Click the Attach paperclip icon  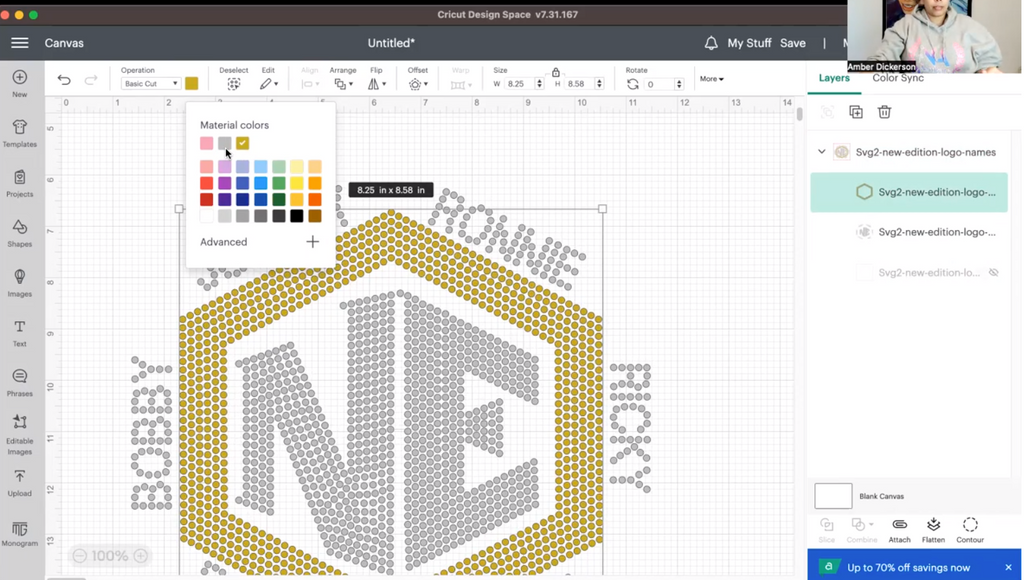coord(899,529)
